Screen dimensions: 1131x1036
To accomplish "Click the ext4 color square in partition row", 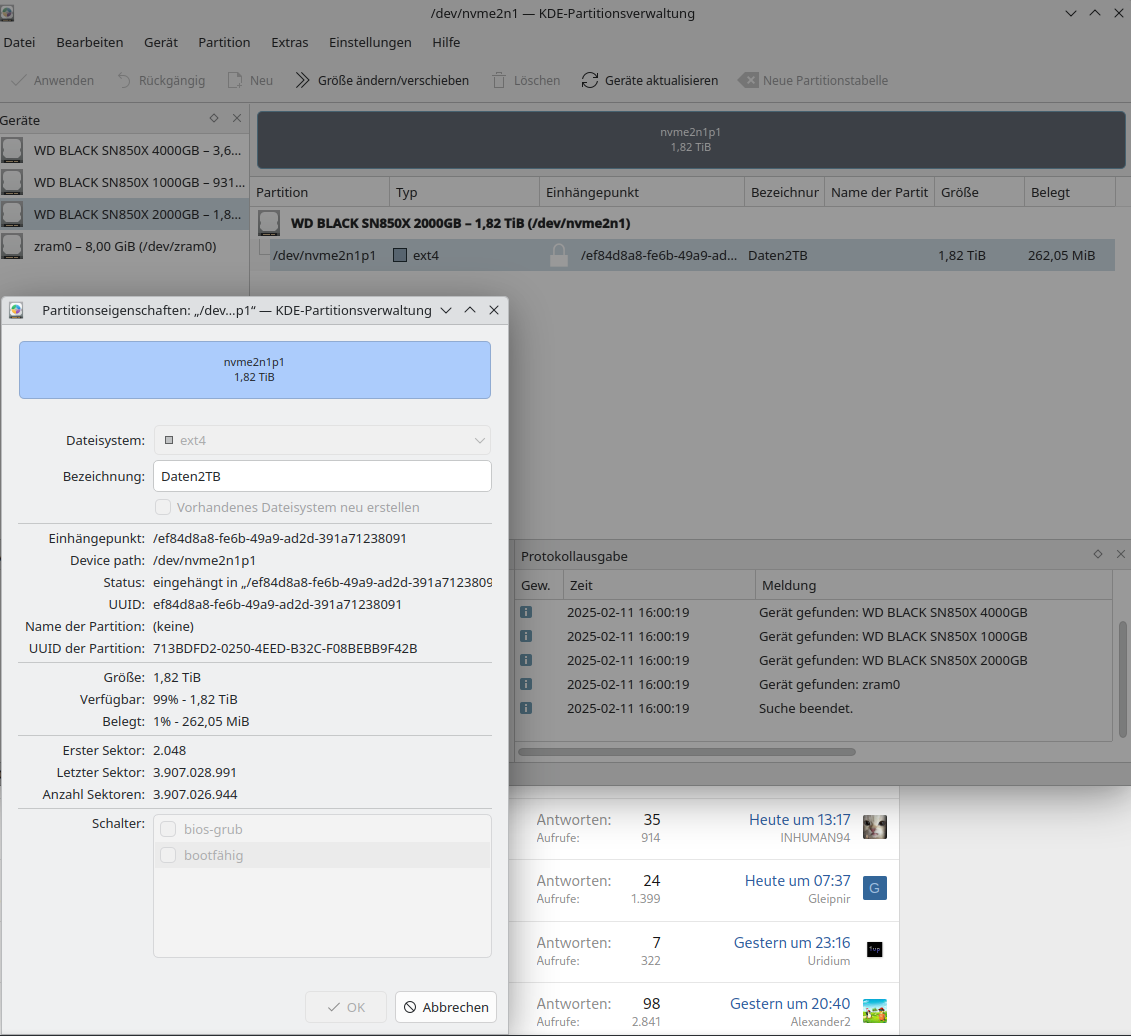I will [400, 255].
